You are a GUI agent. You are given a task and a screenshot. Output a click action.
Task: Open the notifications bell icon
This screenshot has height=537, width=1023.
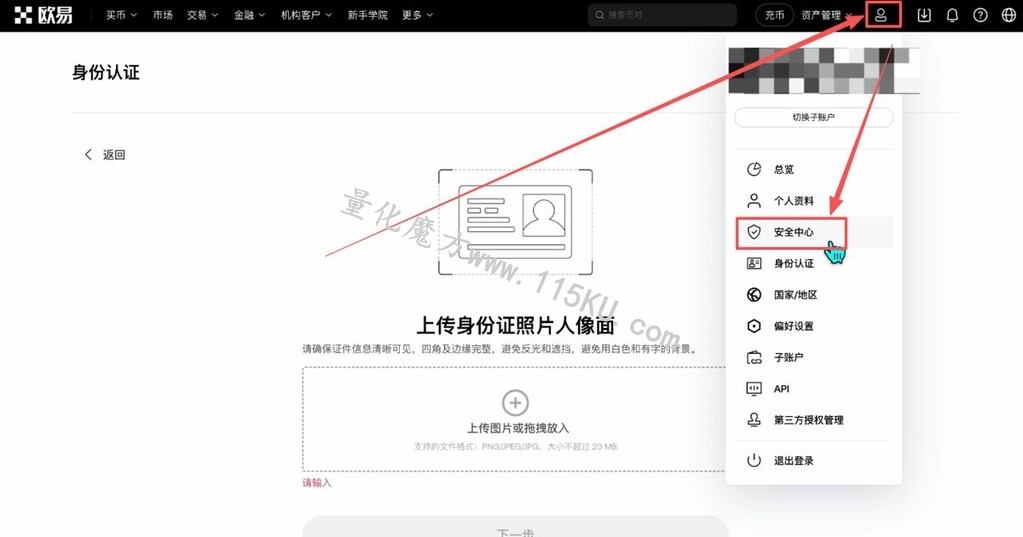click(x=953, y=15)
